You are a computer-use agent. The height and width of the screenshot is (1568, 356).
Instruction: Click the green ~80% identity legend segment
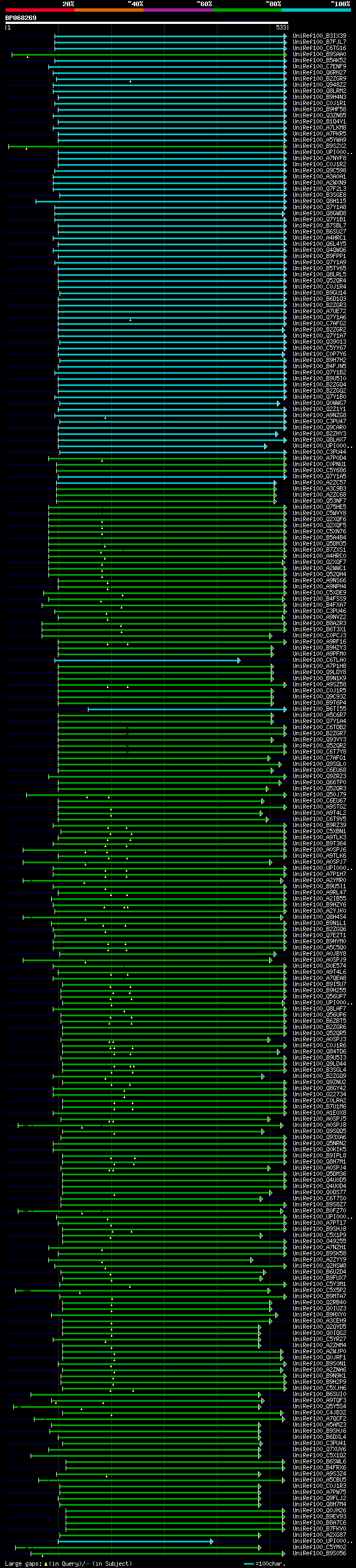(x=247, y=10)
